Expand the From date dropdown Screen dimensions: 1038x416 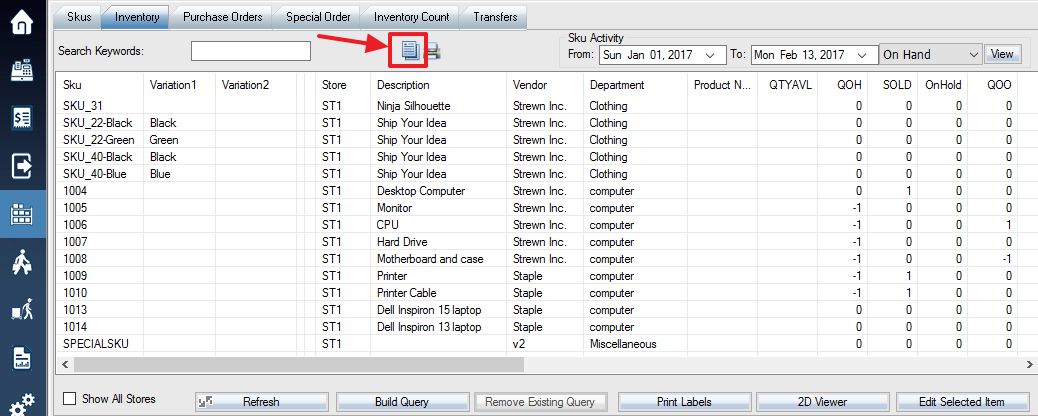pyautogui.click(x=711, y=55)
